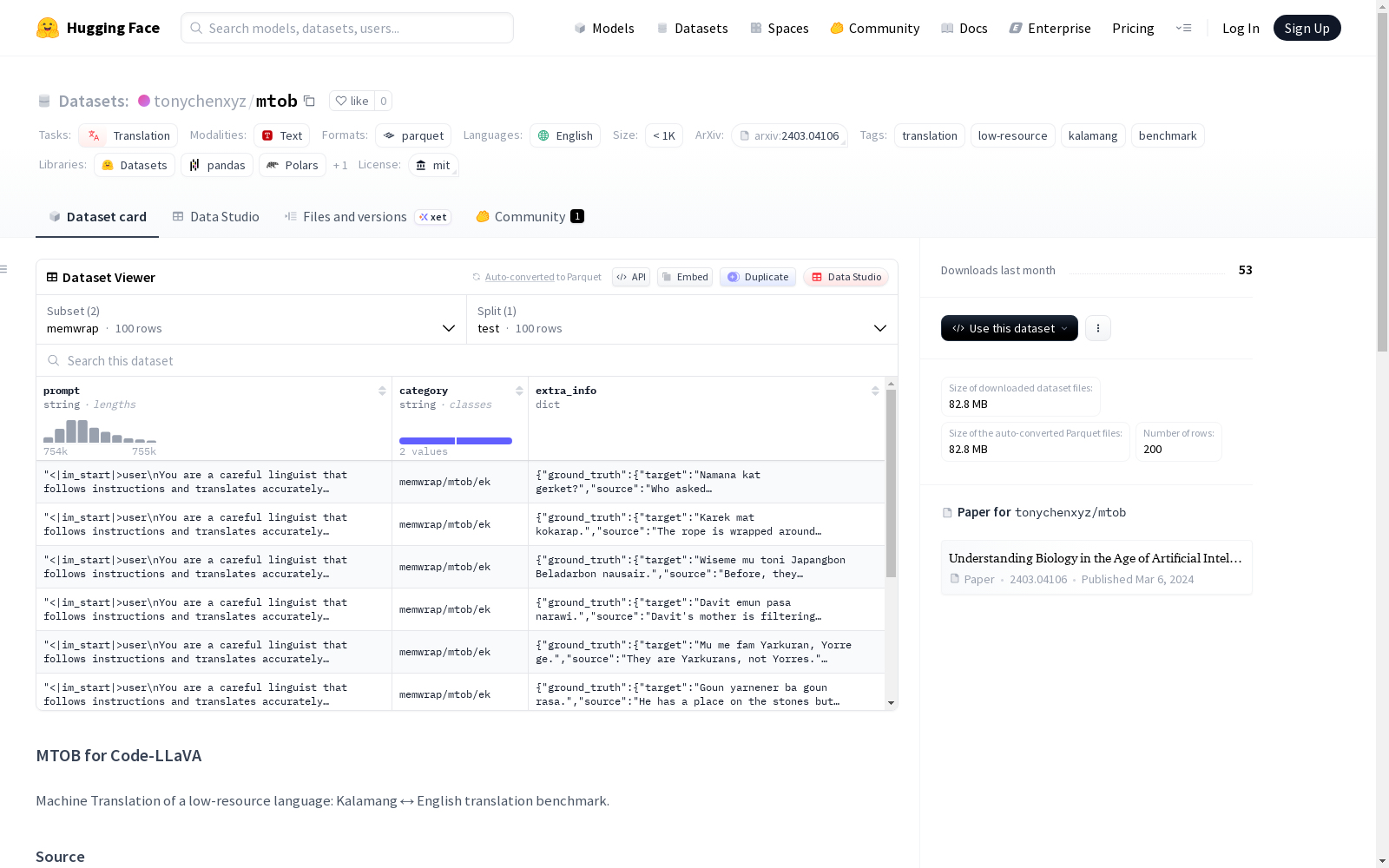This screenshot has width=1389, height=868.
Task: Click the left sidebar collapse icon
Action: tap(3, 269)
